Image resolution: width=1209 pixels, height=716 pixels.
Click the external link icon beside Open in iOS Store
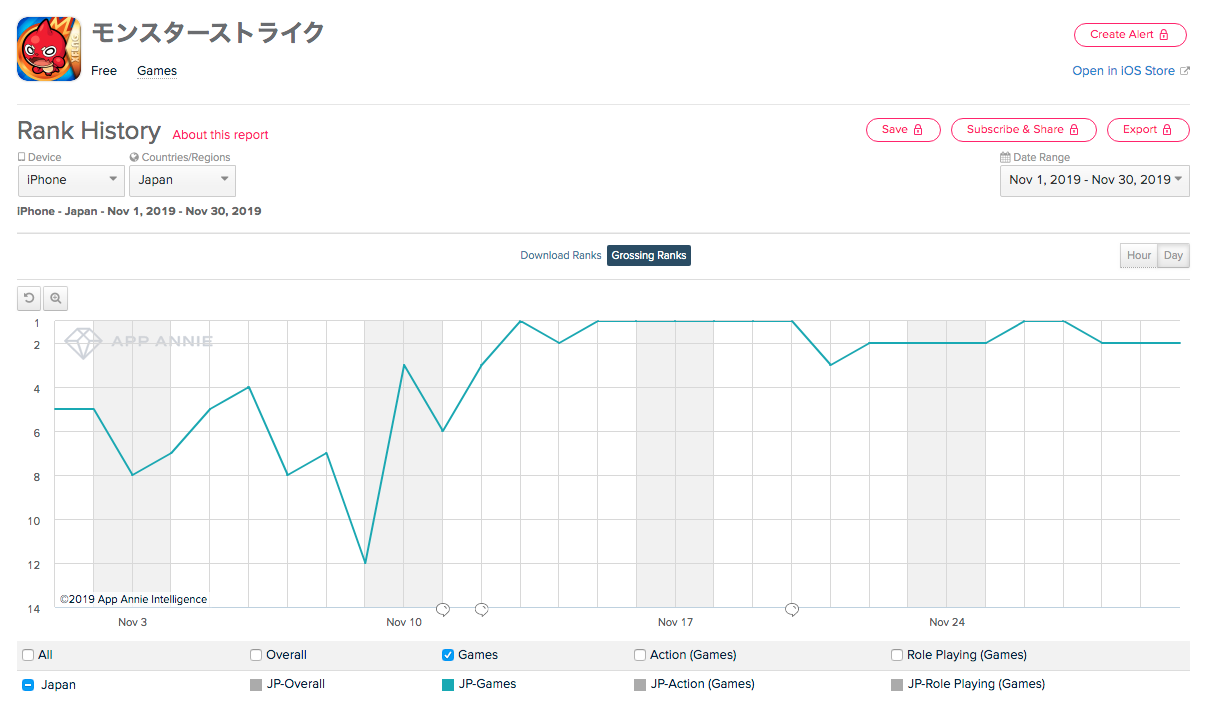coord(1185,71)
